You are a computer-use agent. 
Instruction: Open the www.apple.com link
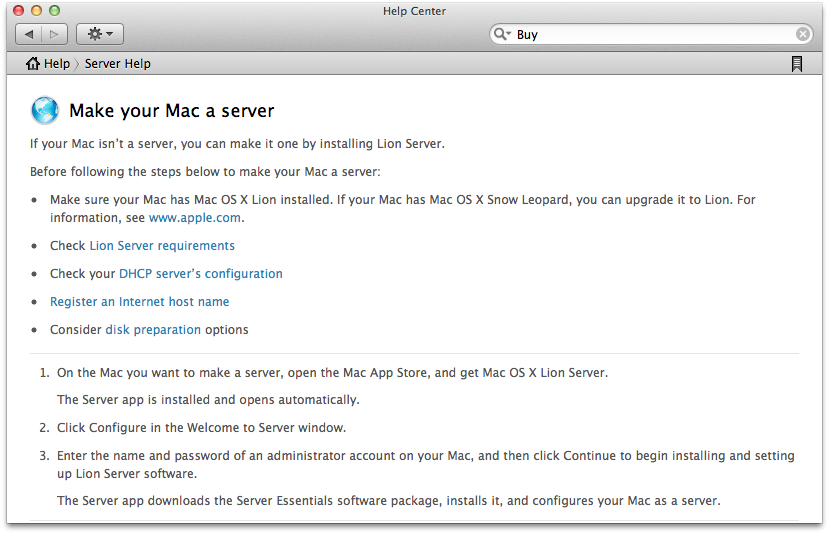tap(195, 218)
